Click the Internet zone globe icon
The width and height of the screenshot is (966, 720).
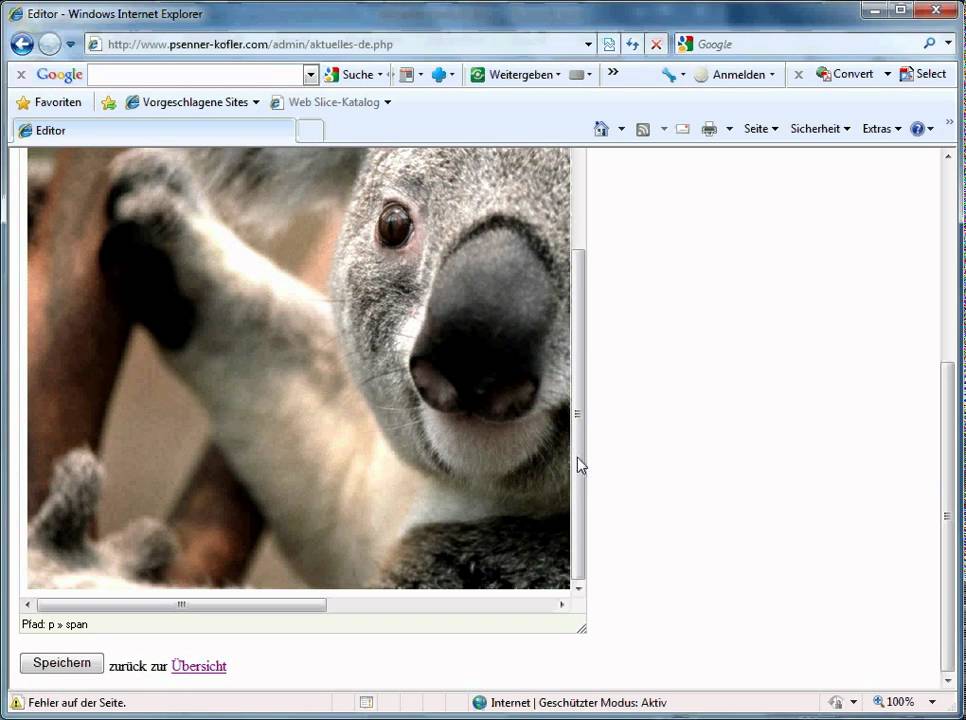point(479,702)
